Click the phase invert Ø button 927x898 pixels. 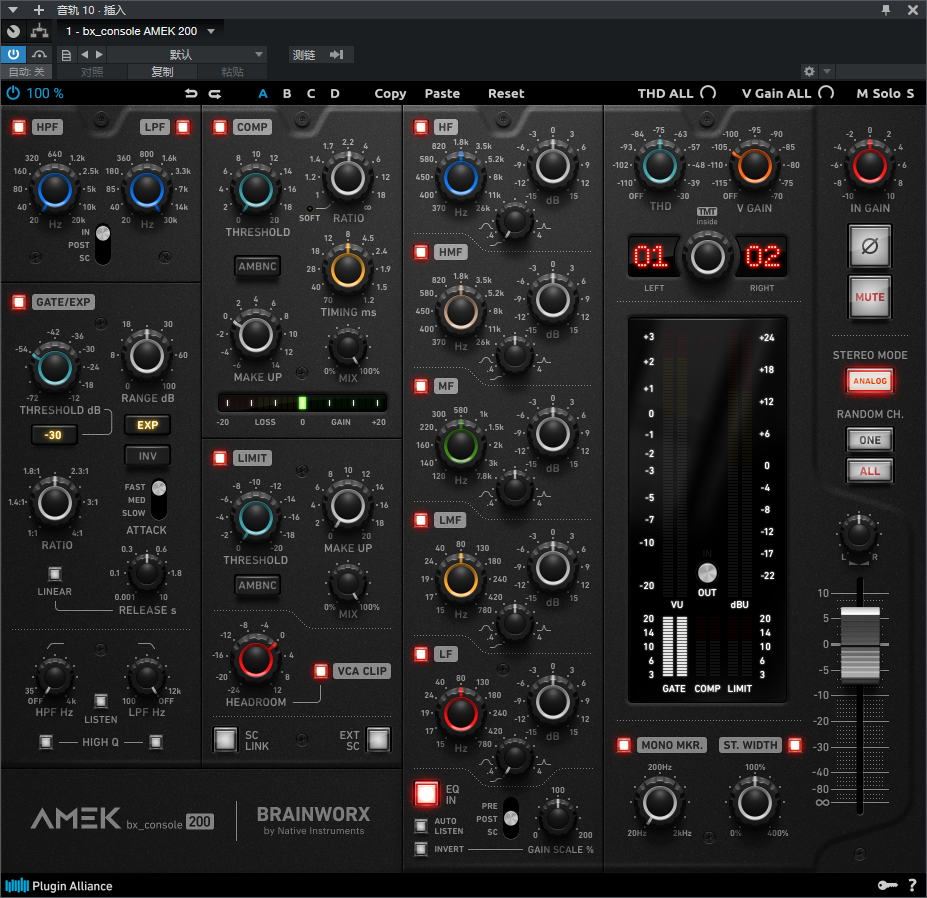(870, 246)
